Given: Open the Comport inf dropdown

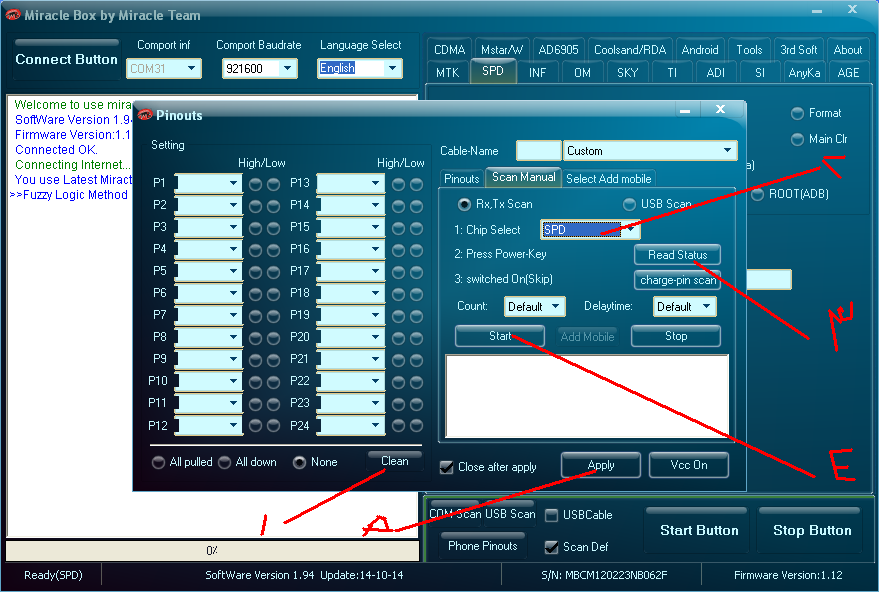Looking at the screenshot, I should (x=192, y=68).
